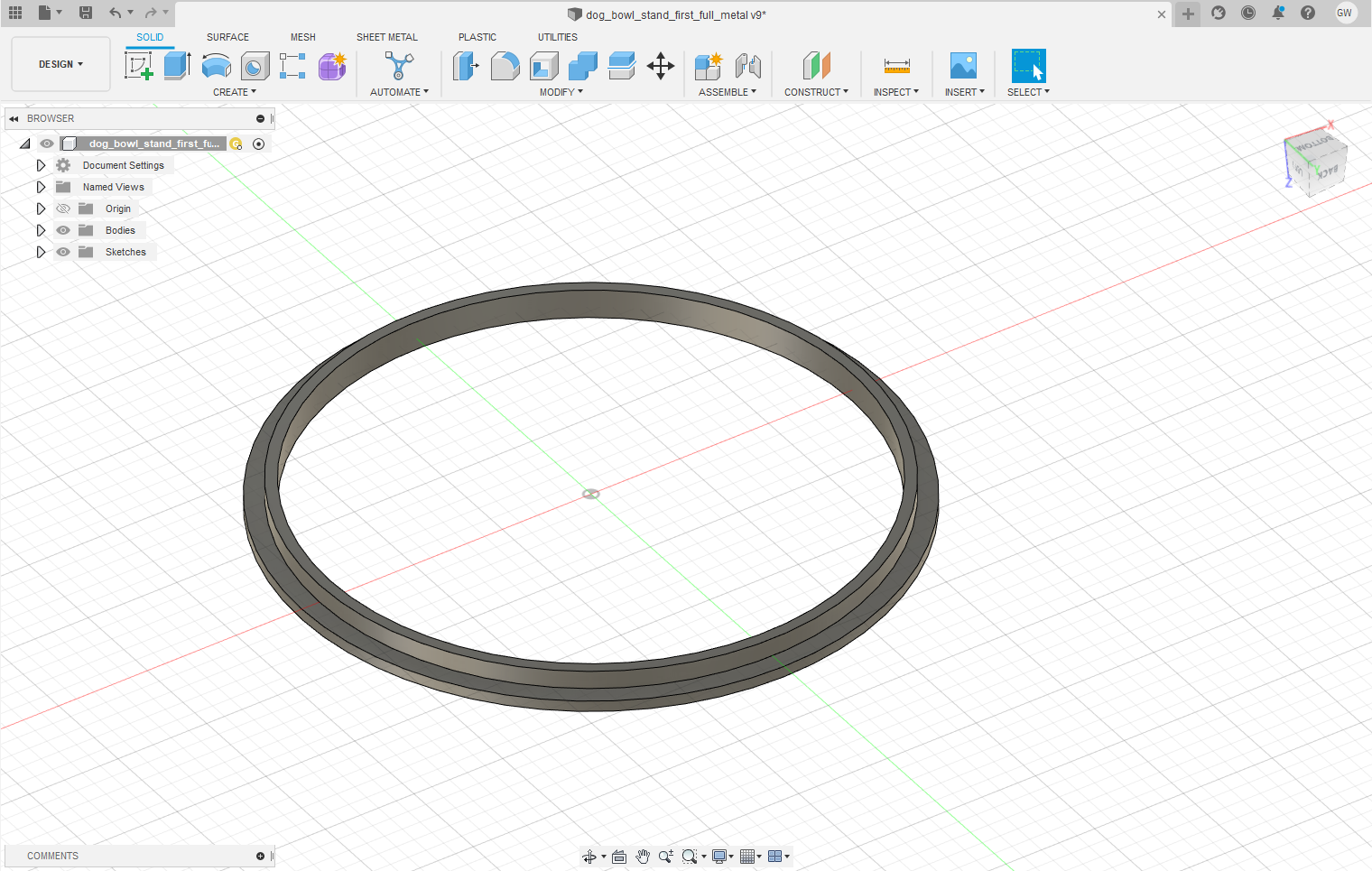This screenshot has height=871, width=1372.
Task: Open the DESIGN workspace dropdown
Action: (60, 64)
